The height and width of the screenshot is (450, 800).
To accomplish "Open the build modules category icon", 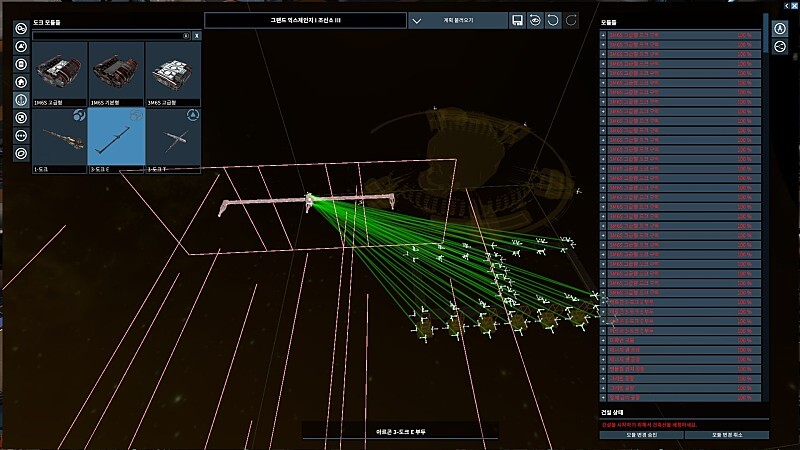I will (x=21, y=46).
